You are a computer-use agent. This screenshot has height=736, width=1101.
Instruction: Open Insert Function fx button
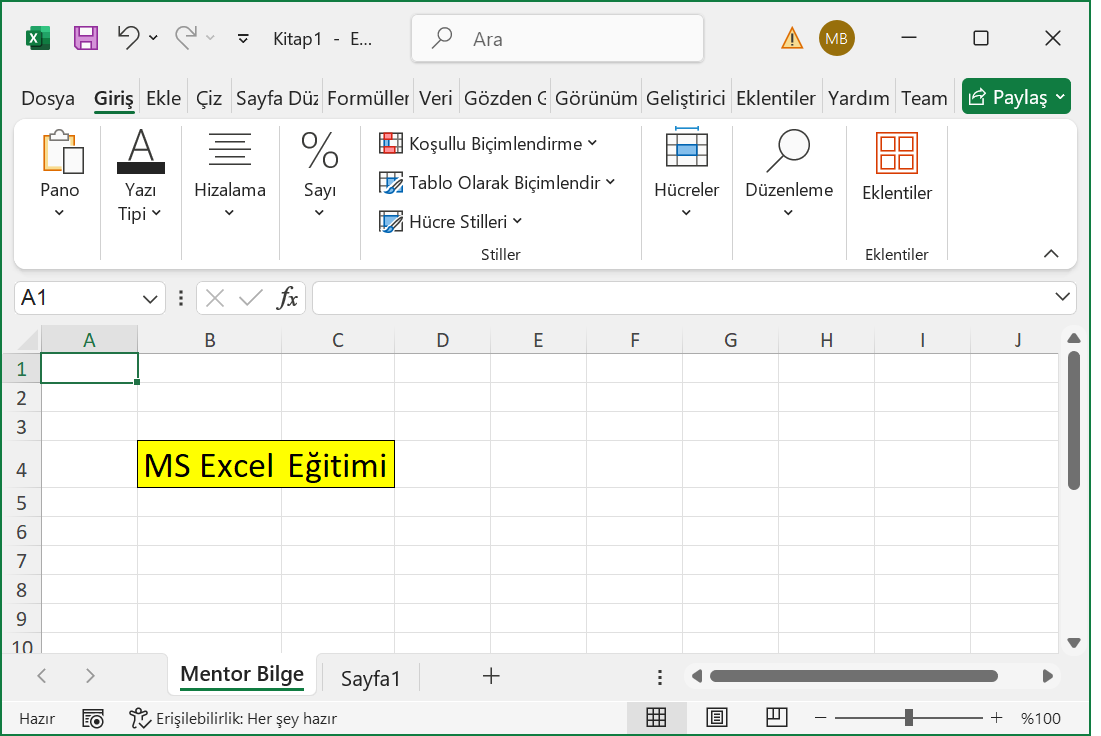(287, 299)
